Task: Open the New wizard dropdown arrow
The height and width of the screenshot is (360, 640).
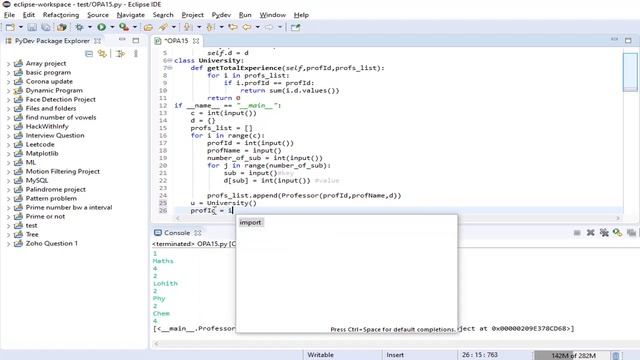Action: click(20, 27)
